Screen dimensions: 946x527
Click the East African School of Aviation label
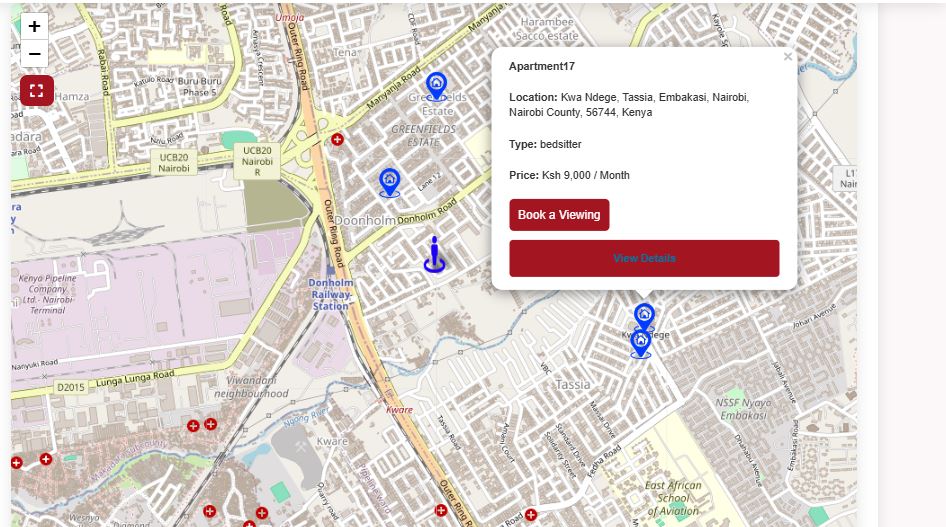[x=672, y=498]
